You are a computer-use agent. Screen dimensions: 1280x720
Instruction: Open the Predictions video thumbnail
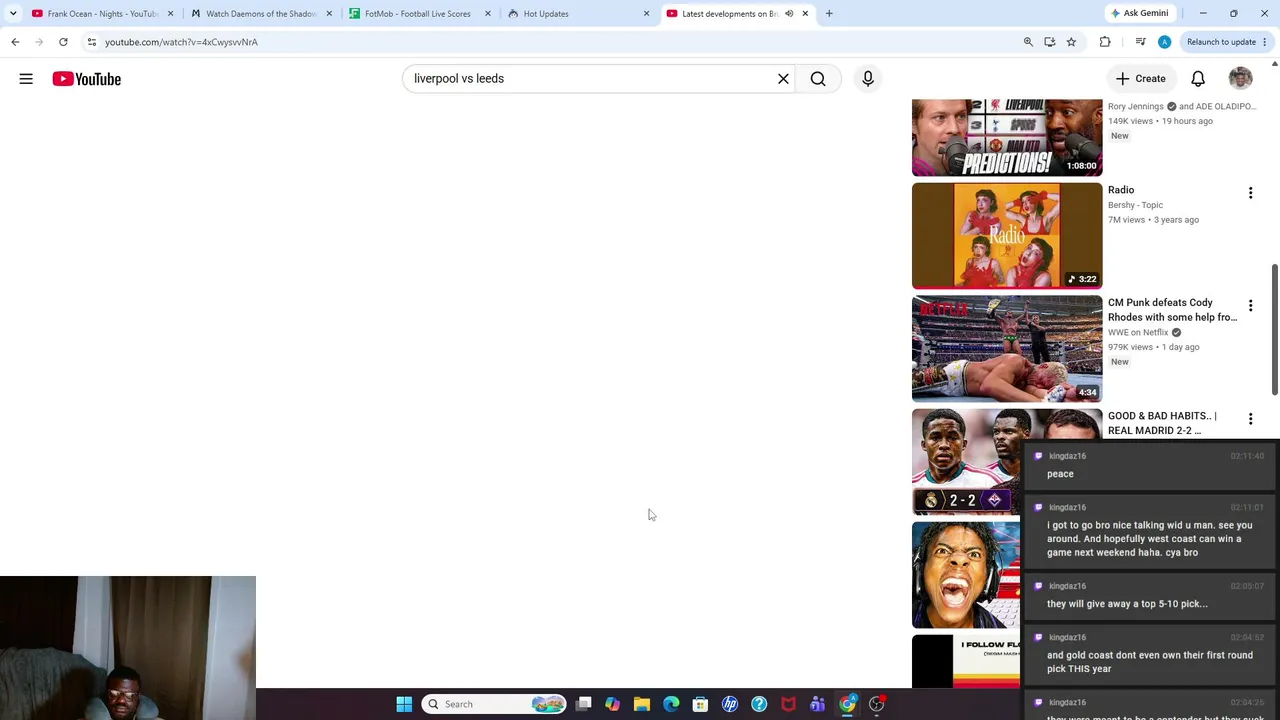click(x=1007, y=137)
